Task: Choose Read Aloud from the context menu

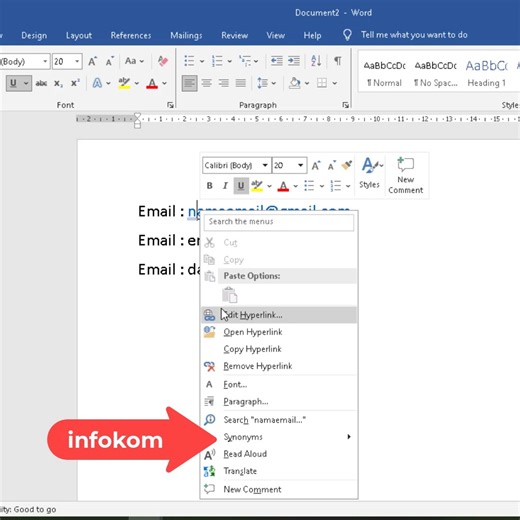Action: tap(279, 454)
